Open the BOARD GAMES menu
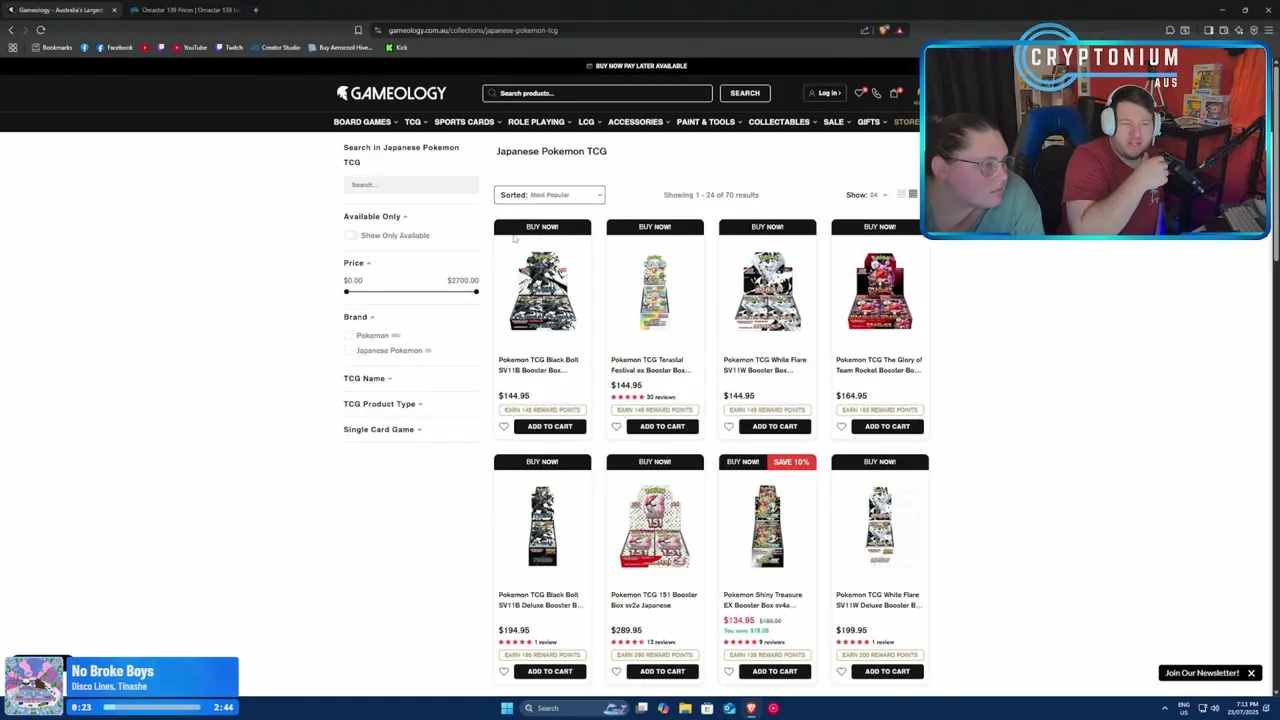Viewport: 1280px width, 720px height. tap(366, 122)
